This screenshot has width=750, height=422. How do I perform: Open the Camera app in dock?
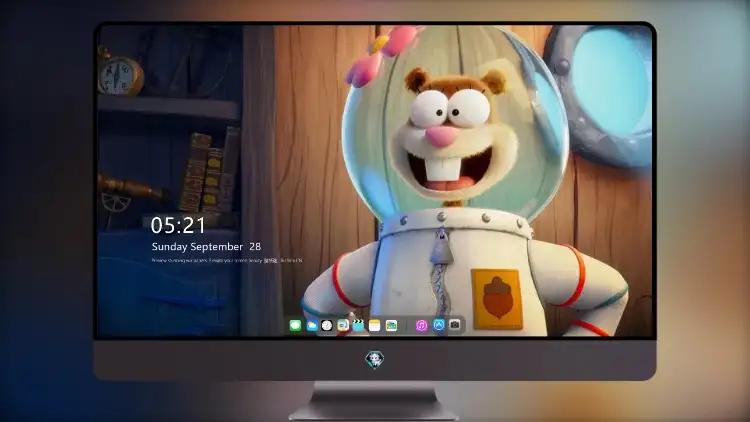454,326
